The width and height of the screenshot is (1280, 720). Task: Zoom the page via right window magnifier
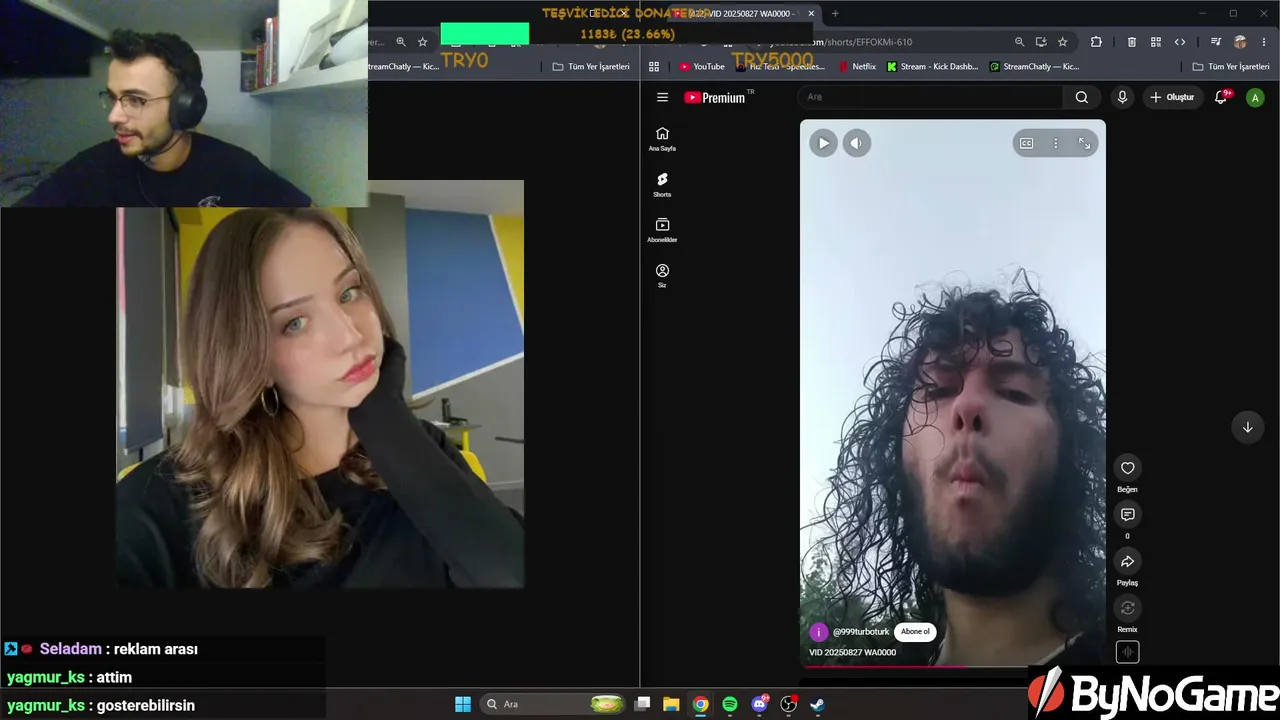click(x=1019, y=42)
